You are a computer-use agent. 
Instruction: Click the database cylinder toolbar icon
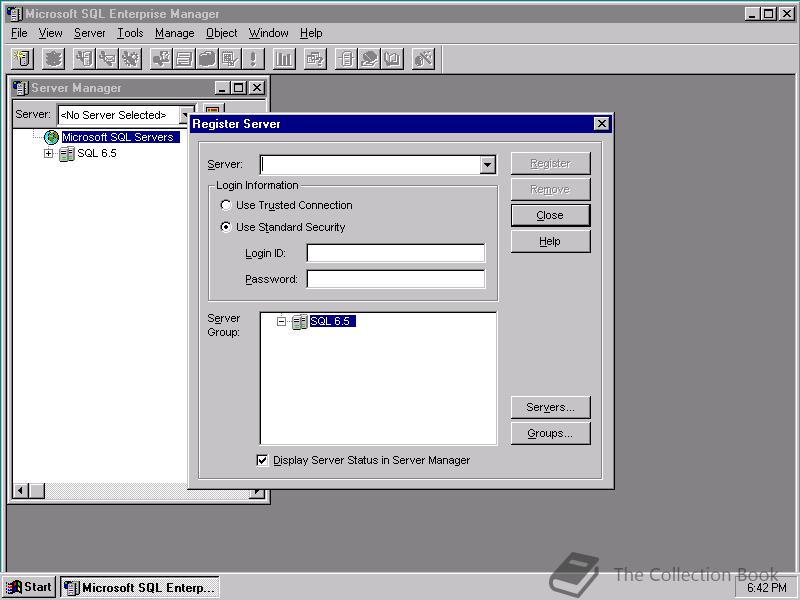pos(207,59)
